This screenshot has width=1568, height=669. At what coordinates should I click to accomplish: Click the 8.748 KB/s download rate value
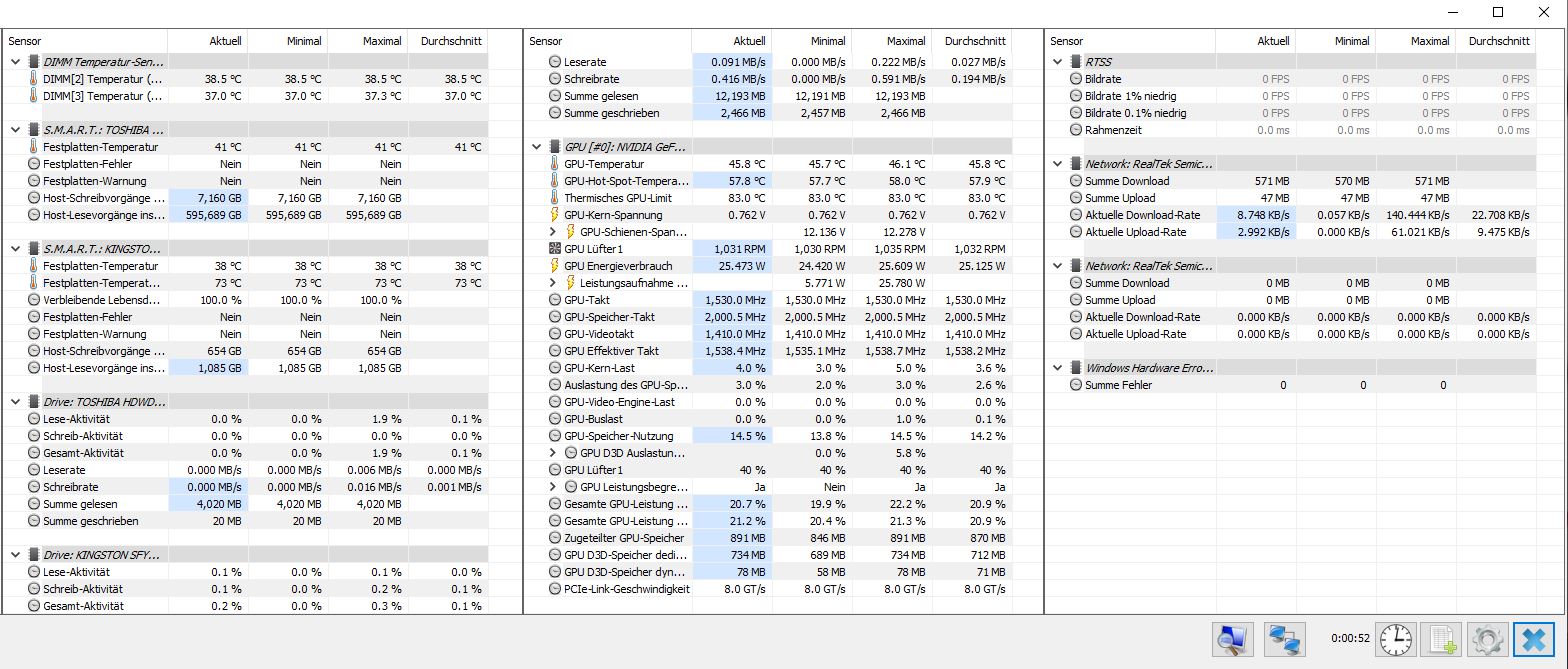(1263, 215)
